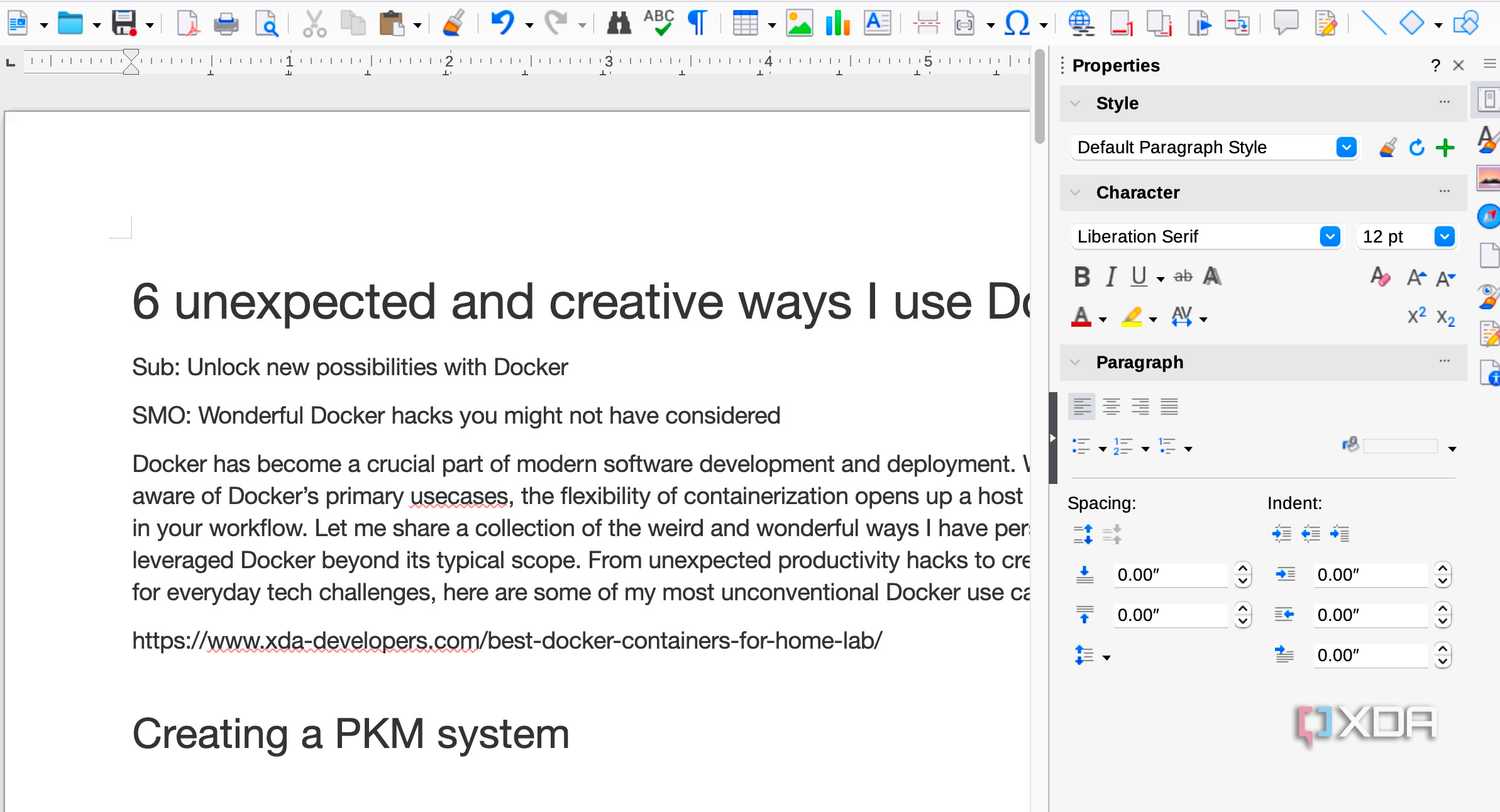Undo the last action
1500x812 pixels.
(x=502, y=22)
